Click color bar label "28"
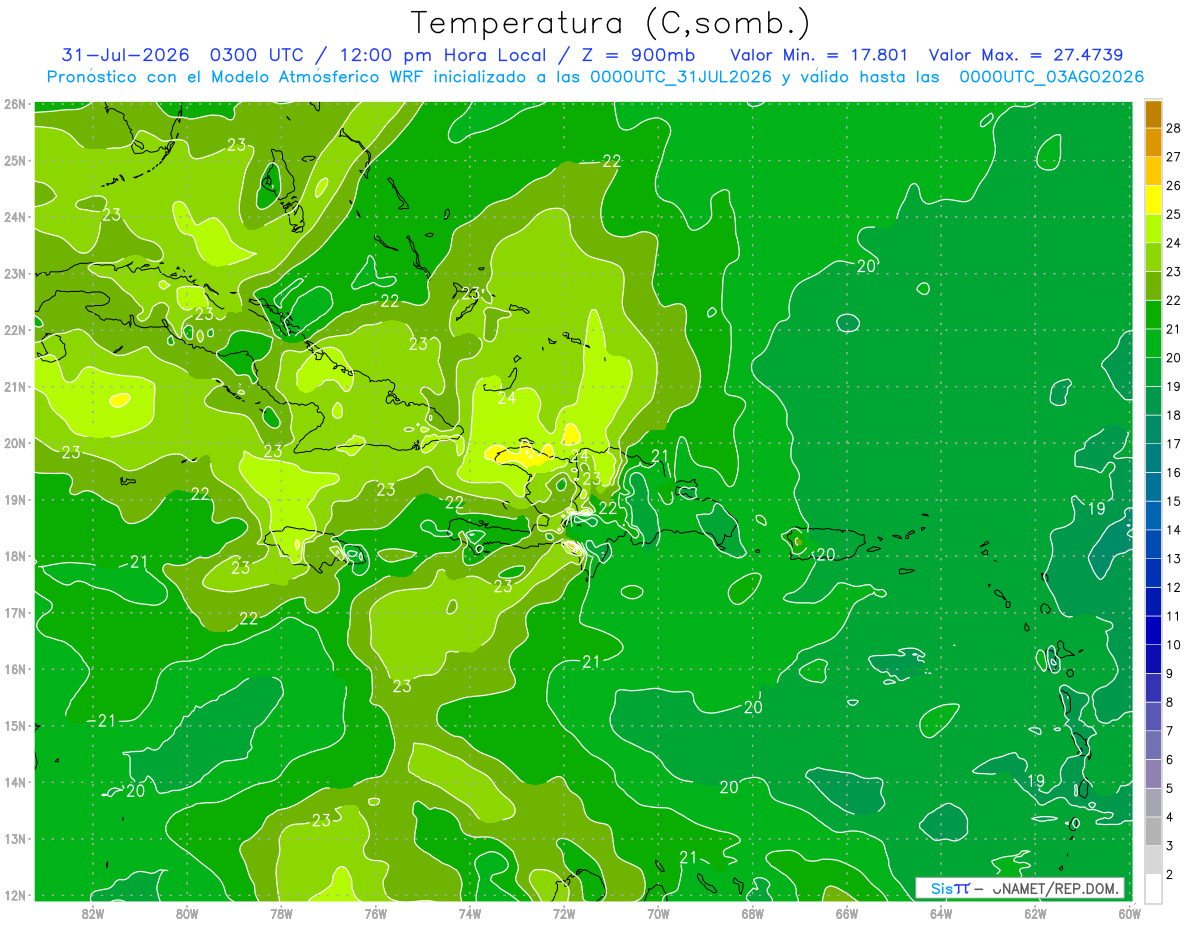This screenshot has height=927, width=1200. tap(1174, 128)
